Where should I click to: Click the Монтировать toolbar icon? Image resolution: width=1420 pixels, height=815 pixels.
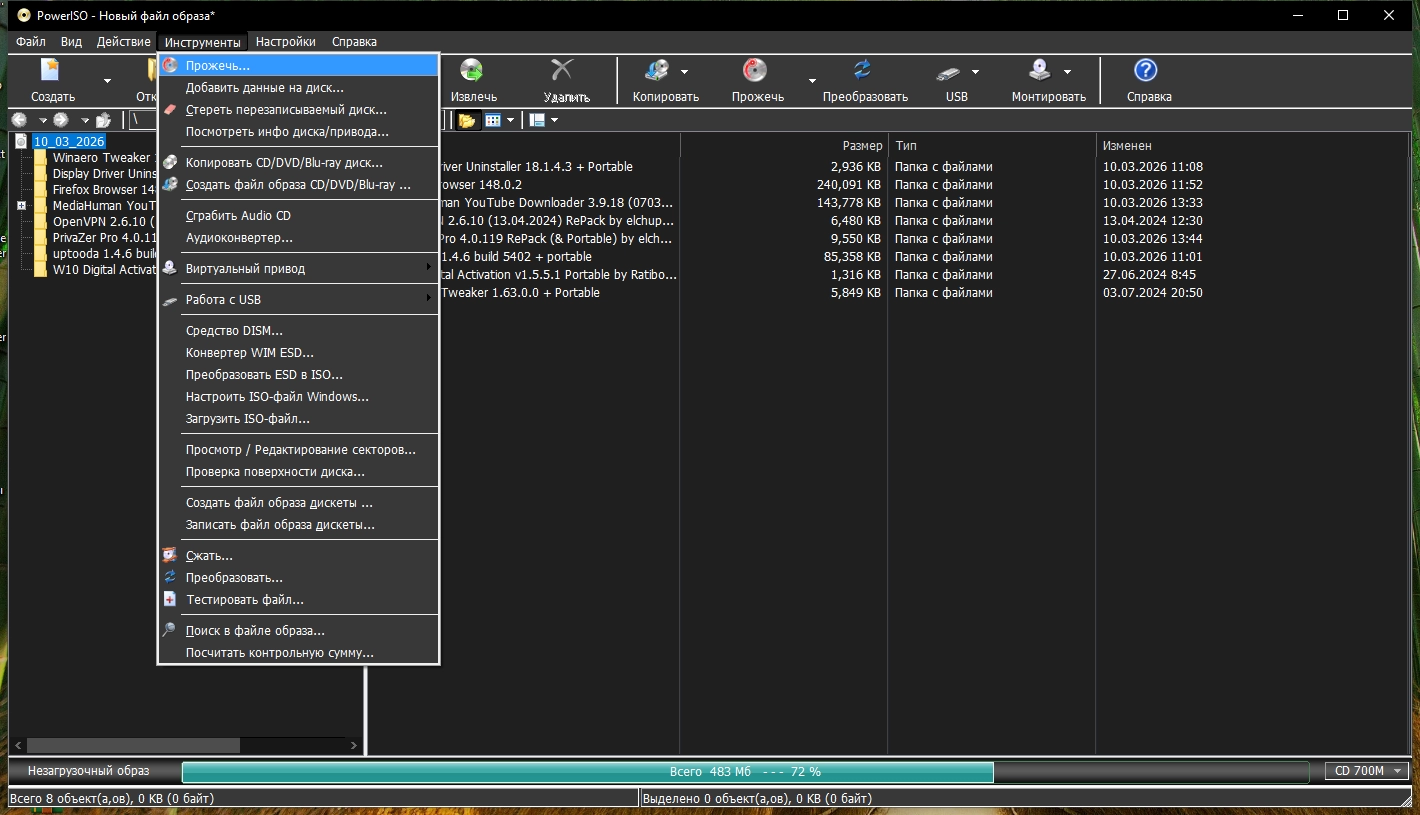coord(1041,71)
